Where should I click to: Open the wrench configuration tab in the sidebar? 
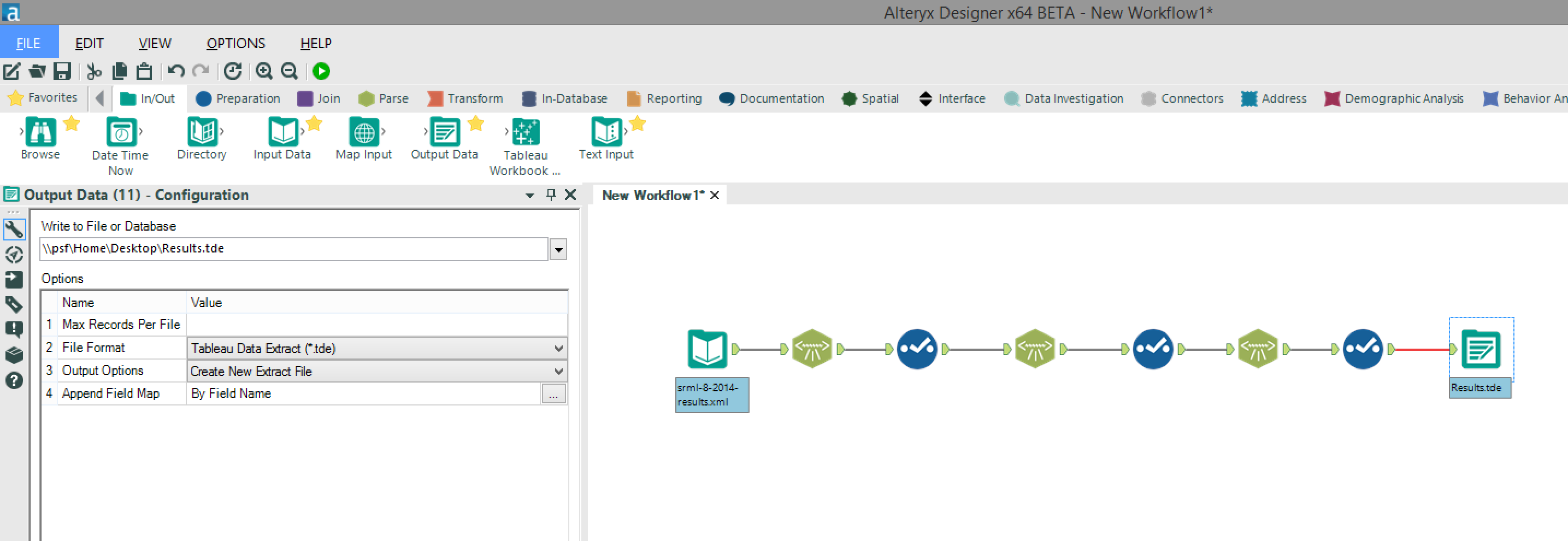14,230
